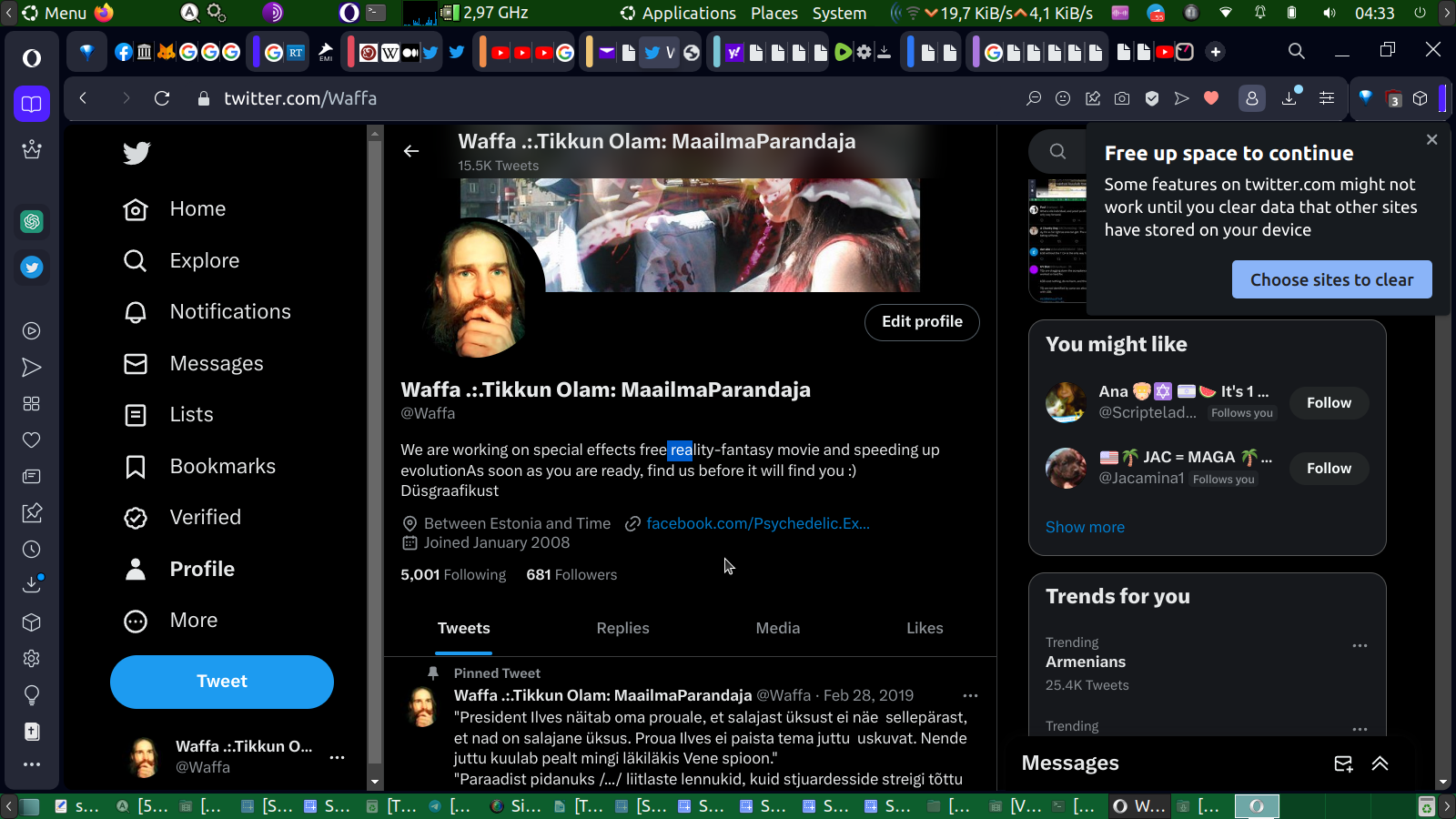
Task: Open the facebook.com/Psychedelic link
Action: 758,523
